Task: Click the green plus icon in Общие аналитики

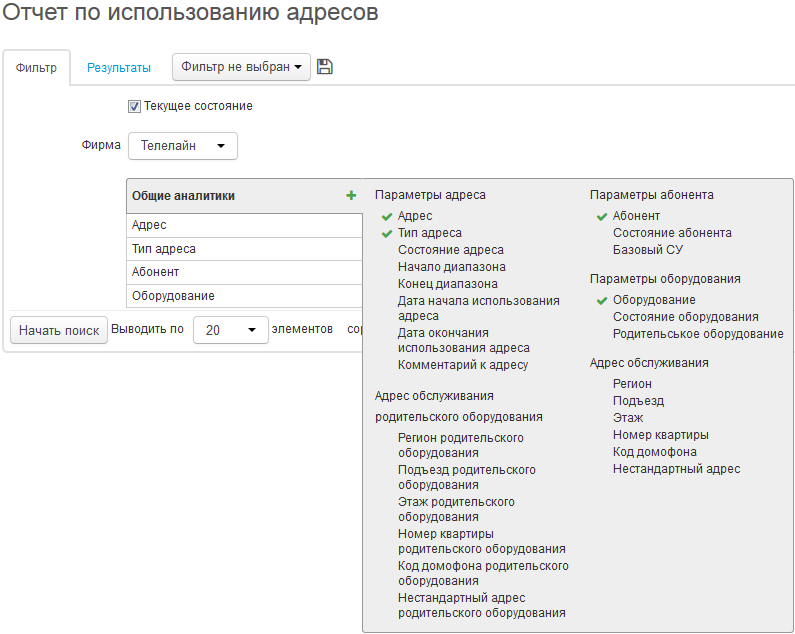Action: click(351, 196)
